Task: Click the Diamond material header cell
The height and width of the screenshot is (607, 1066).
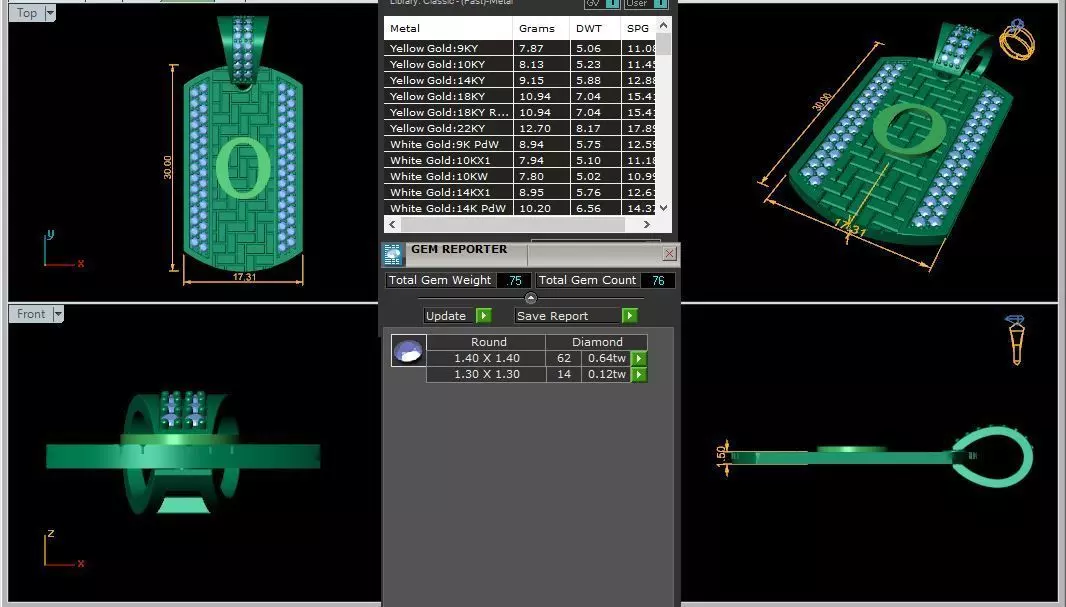Action: coord(597,342)
